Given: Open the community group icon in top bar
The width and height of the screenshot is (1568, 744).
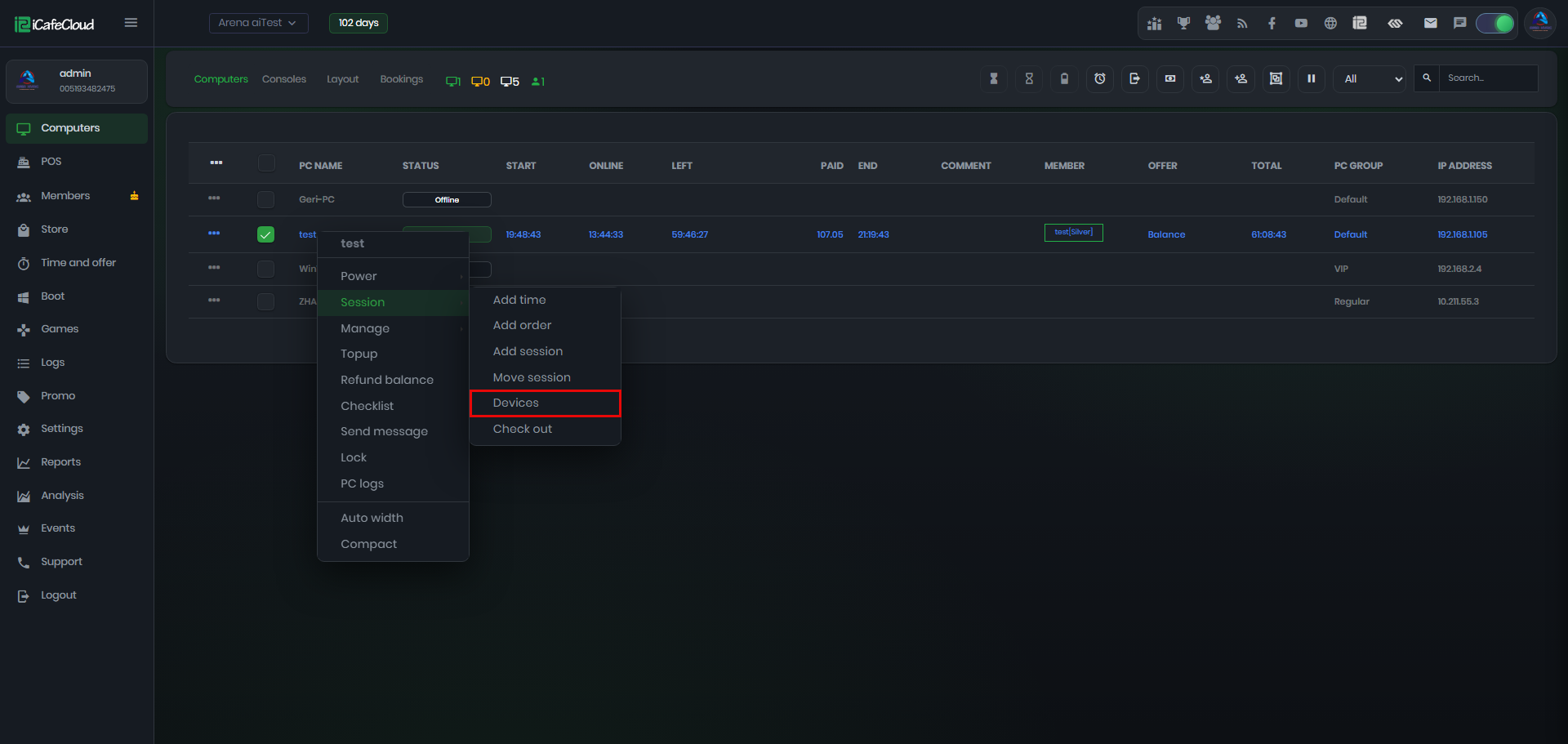Looking at the screenshot, I should tap(1213, 24).
